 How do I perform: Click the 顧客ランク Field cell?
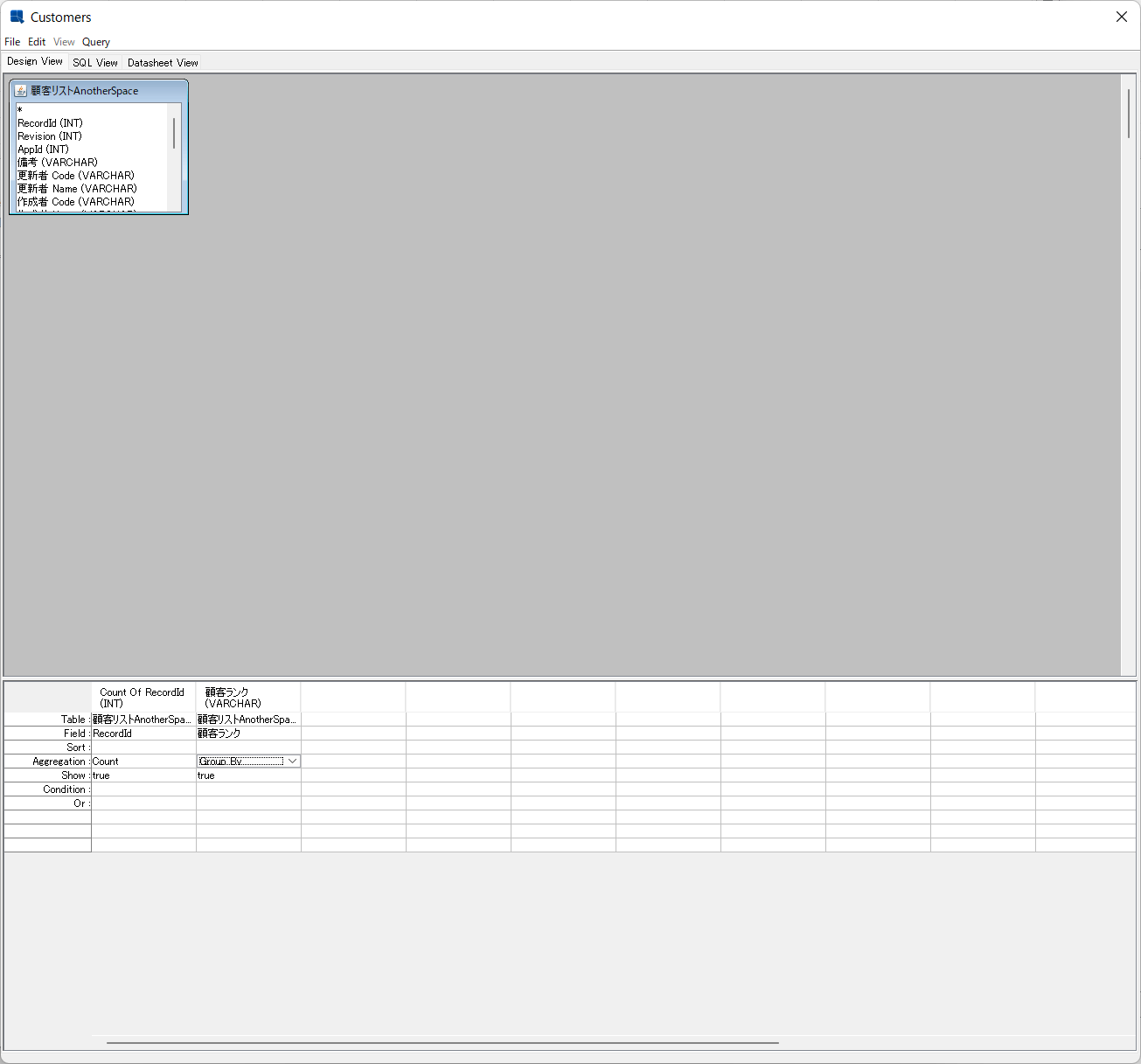click(248, 734)
